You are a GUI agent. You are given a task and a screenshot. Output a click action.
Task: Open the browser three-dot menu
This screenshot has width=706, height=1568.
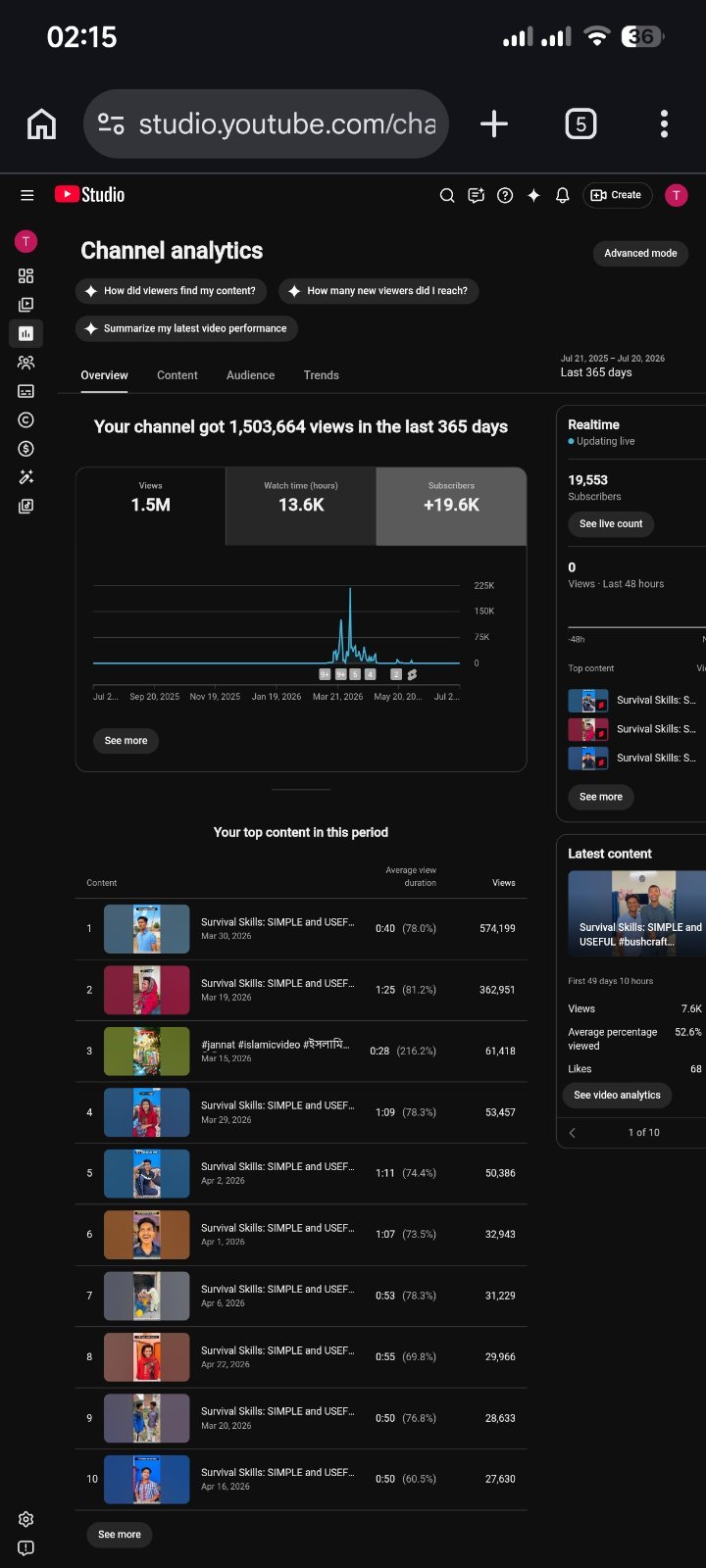664,123
